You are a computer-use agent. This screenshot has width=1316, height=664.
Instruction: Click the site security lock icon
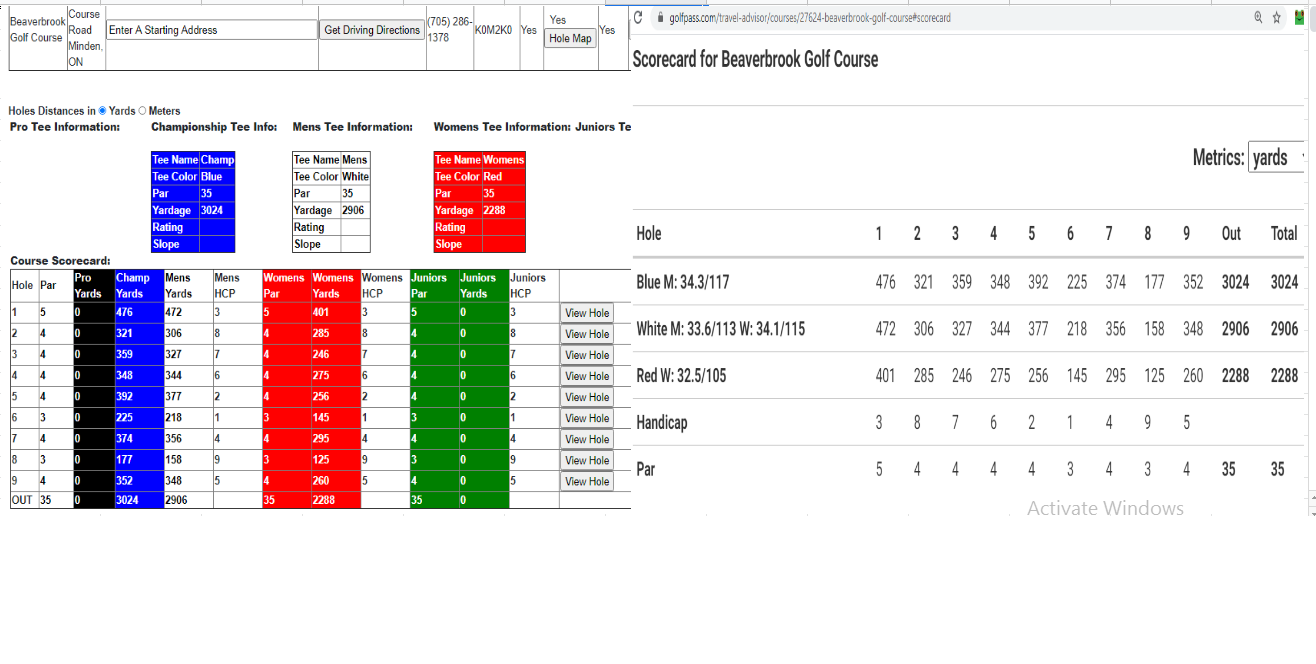[659, 18]
